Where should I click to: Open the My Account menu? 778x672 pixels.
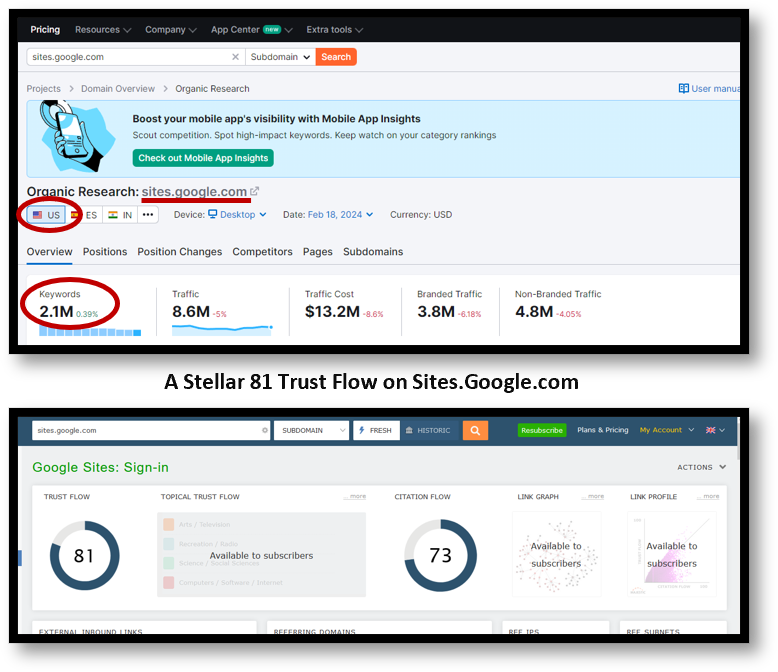(666, 430)
